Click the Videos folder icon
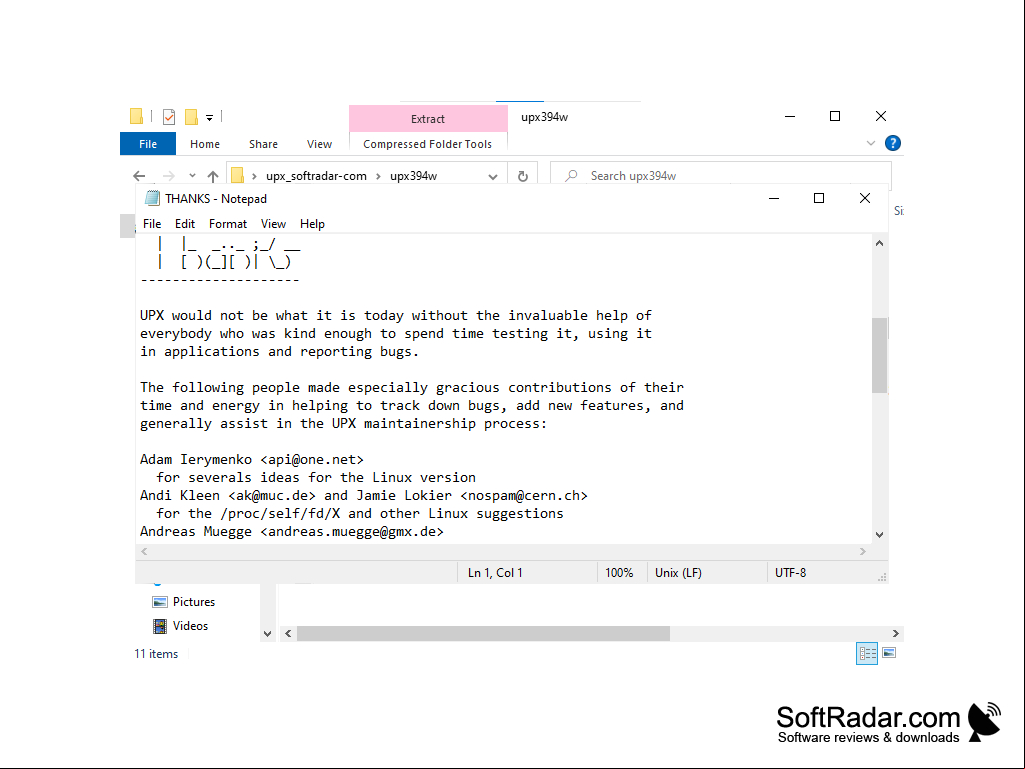The width and height of the screenshot is (1025, 769). point(160,626)
